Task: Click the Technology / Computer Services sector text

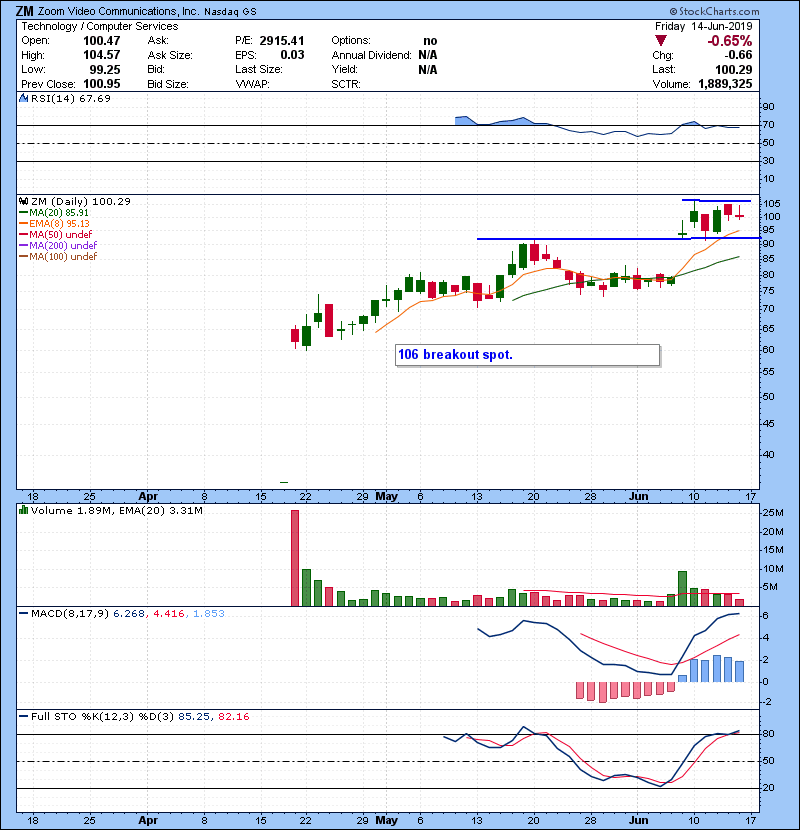Action: click(100, 26)
